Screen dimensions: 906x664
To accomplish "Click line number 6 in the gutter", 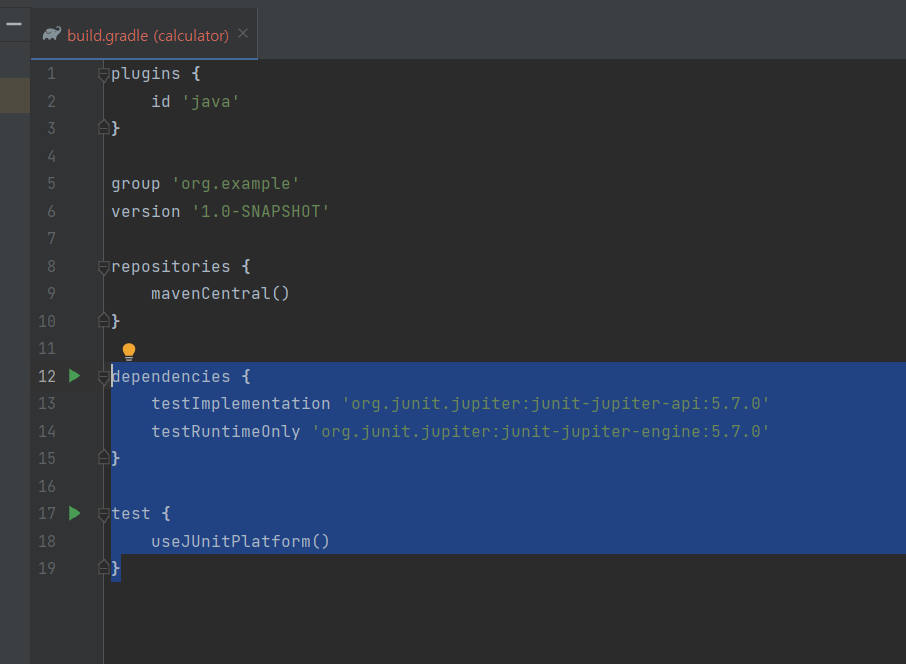I will coord(51,212).
